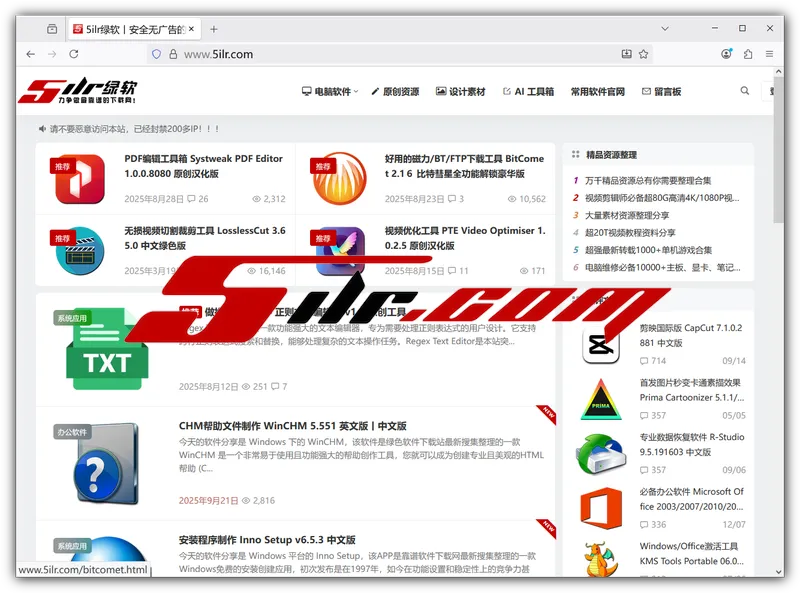Viewport: 800px width, 593px height.
Task: Click the KMS Tools dragon icon
Action: click(x=601, y=560)
